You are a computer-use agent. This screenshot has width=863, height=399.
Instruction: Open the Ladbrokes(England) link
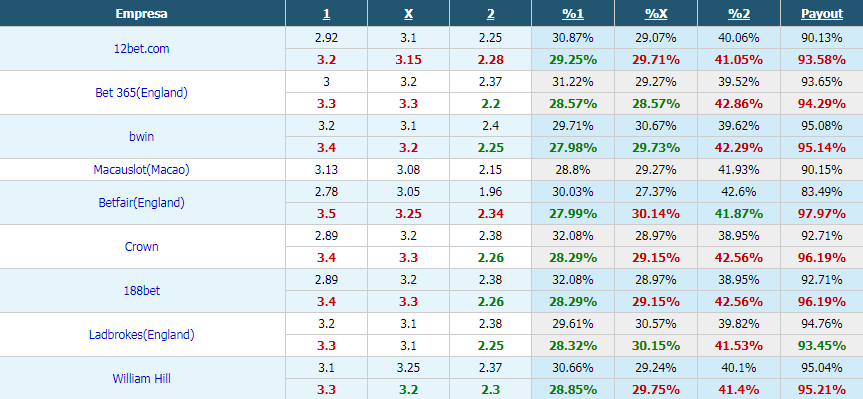coord(142,335)
